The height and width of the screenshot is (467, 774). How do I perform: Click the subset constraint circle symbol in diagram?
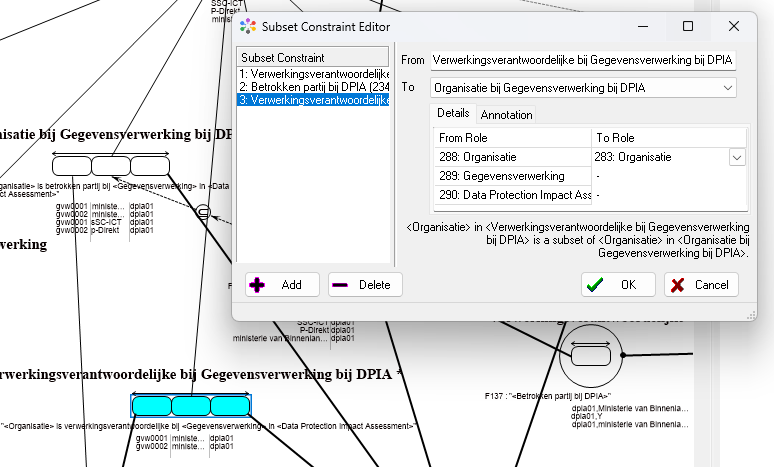pyautogui.click(x=203, y=212)
